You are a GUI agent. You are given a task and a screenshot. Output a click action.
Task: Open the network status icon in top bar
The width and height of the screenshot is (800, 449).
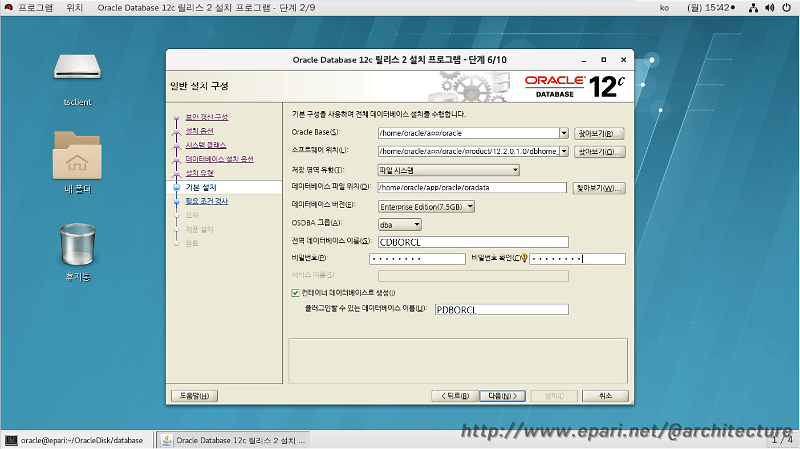click(x=753, y=8)
